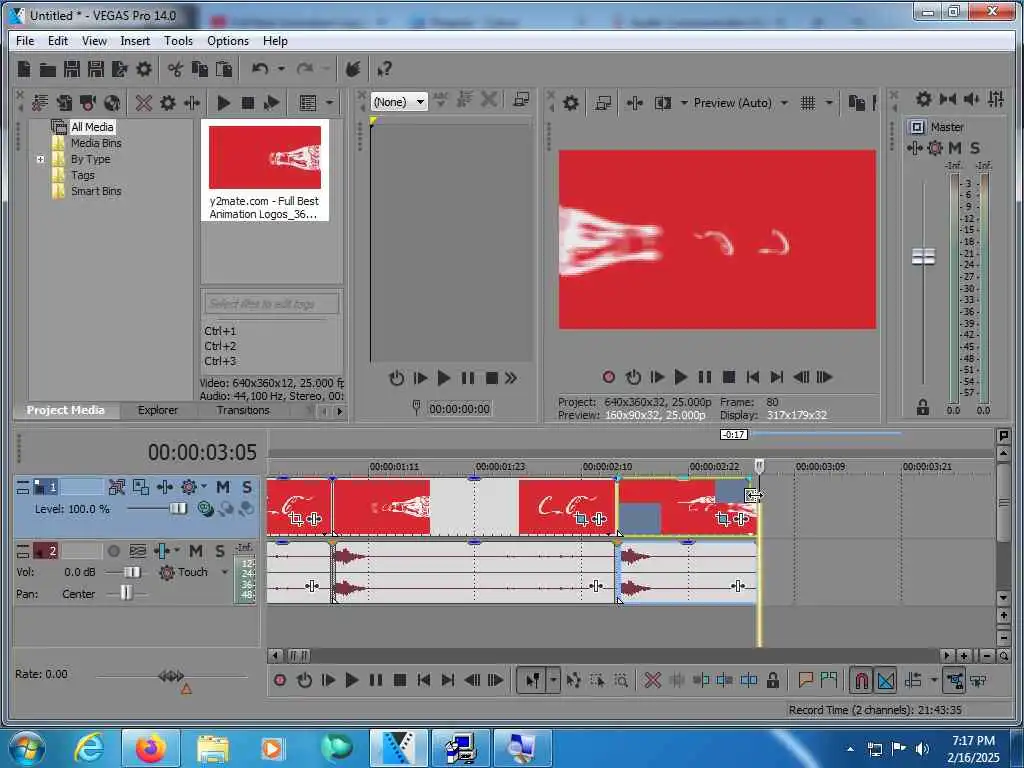Click Get Media from Web globe icon
The width and height of the screenshot is (1024, 768).
click(112, 103)
